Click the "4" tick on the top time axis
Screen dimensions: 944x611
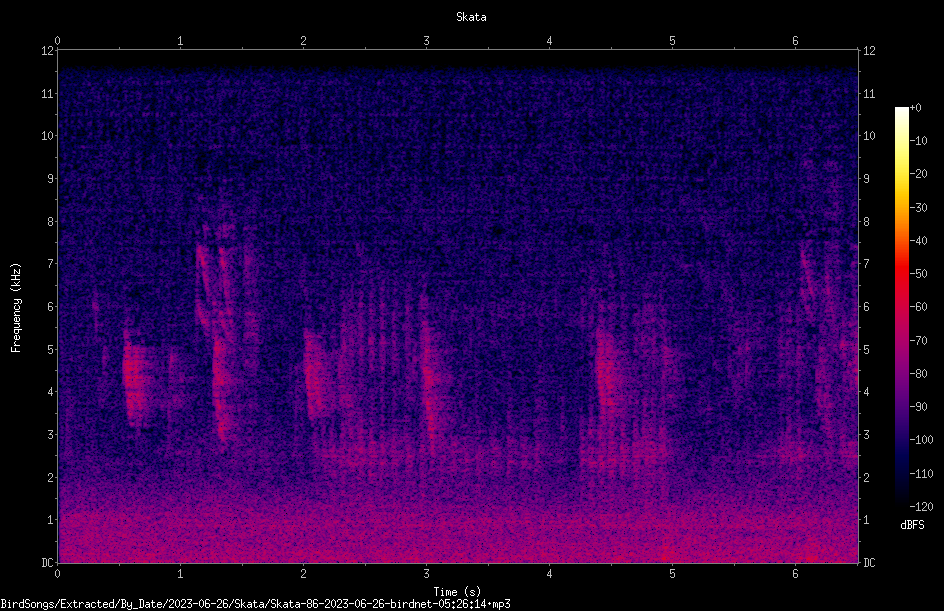point(549,41)
